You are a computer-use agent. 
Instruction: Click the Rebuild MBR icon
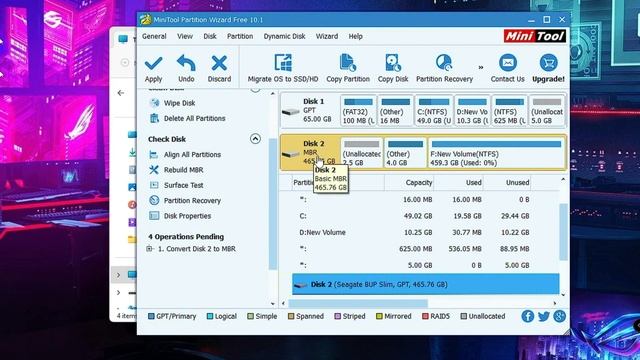154,170
